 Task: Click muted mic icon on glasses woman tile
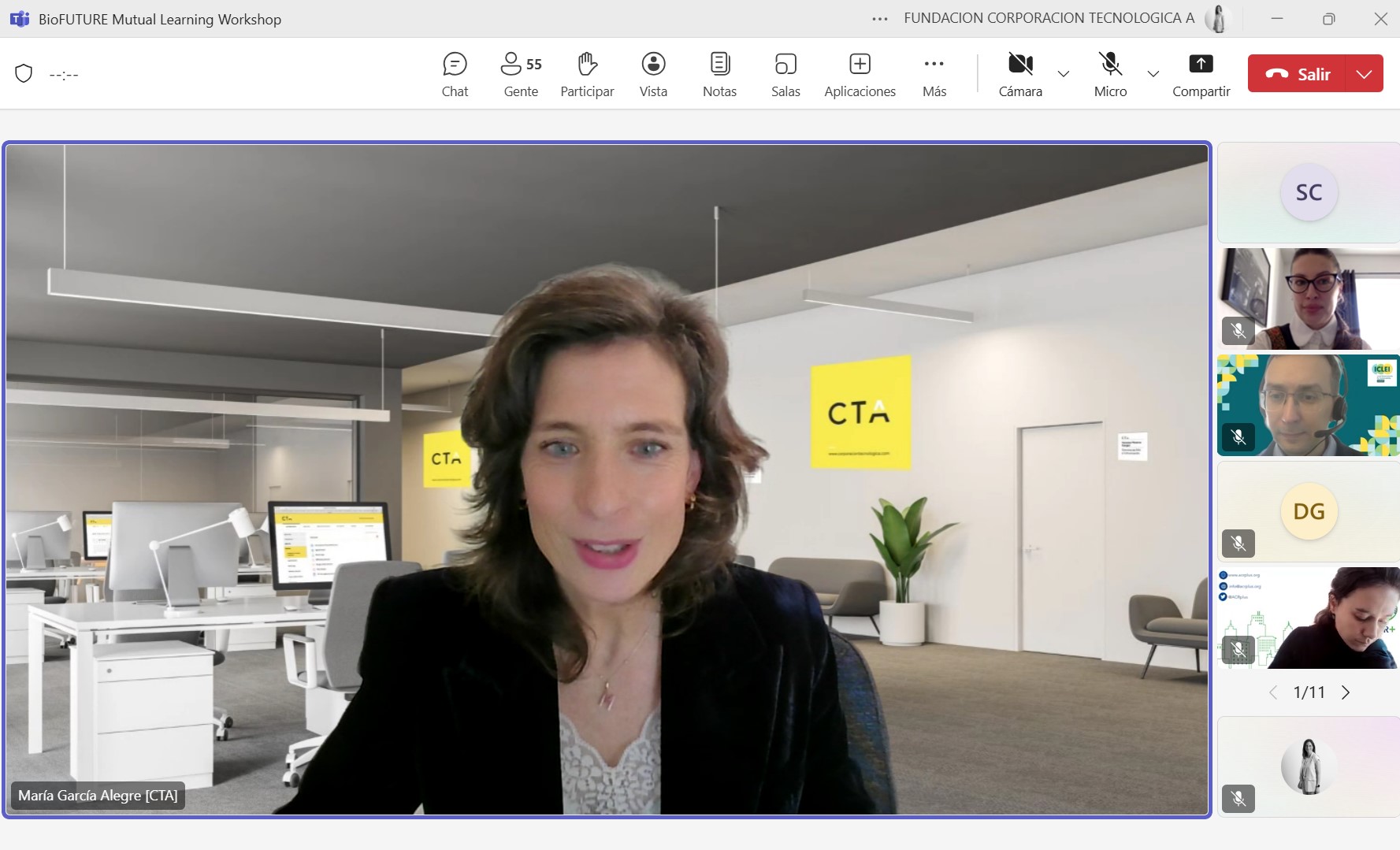click(x=1238, y=331)
